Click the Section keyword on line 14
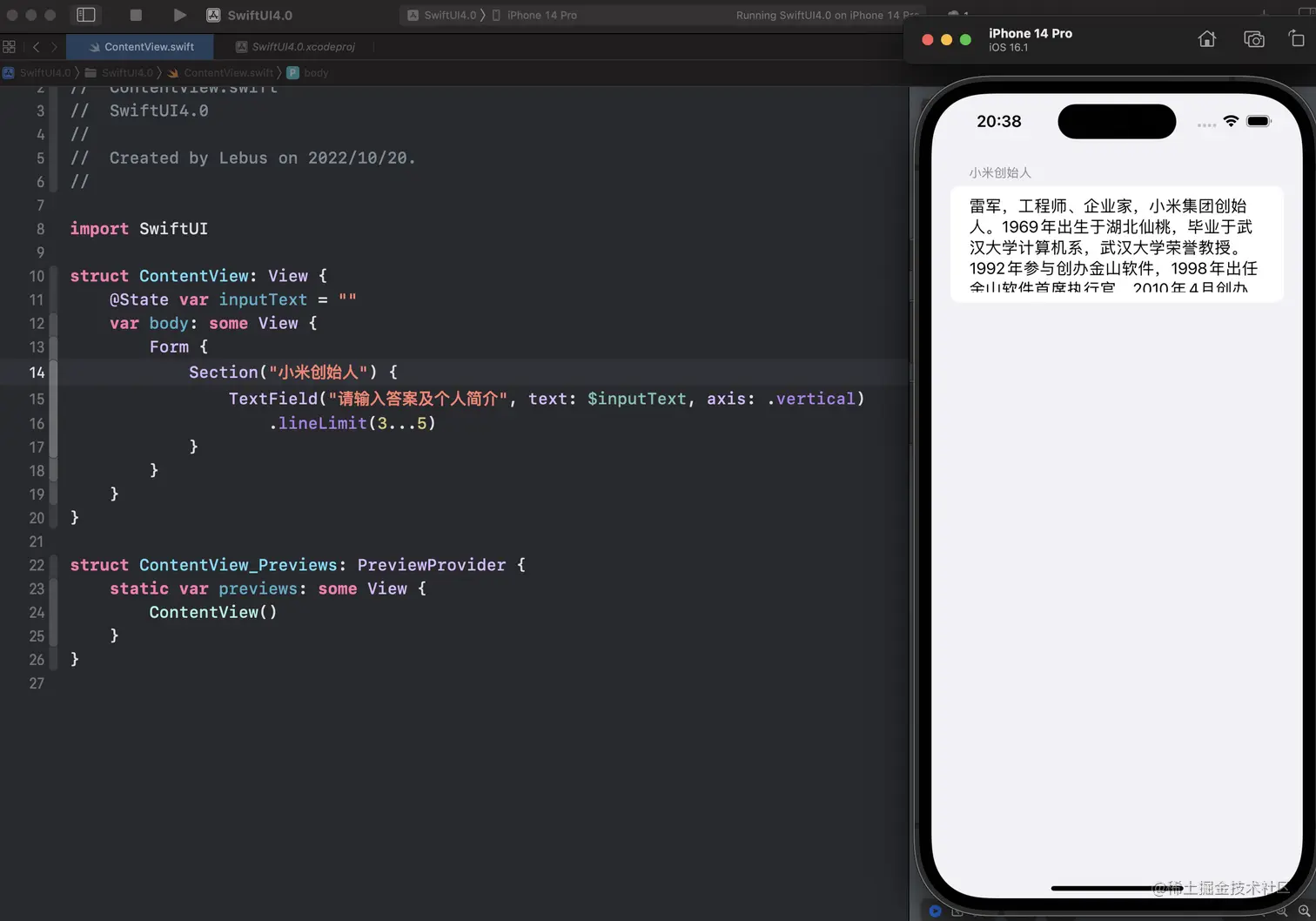This screenshot has width=1316, height=921. pos(224,373)
